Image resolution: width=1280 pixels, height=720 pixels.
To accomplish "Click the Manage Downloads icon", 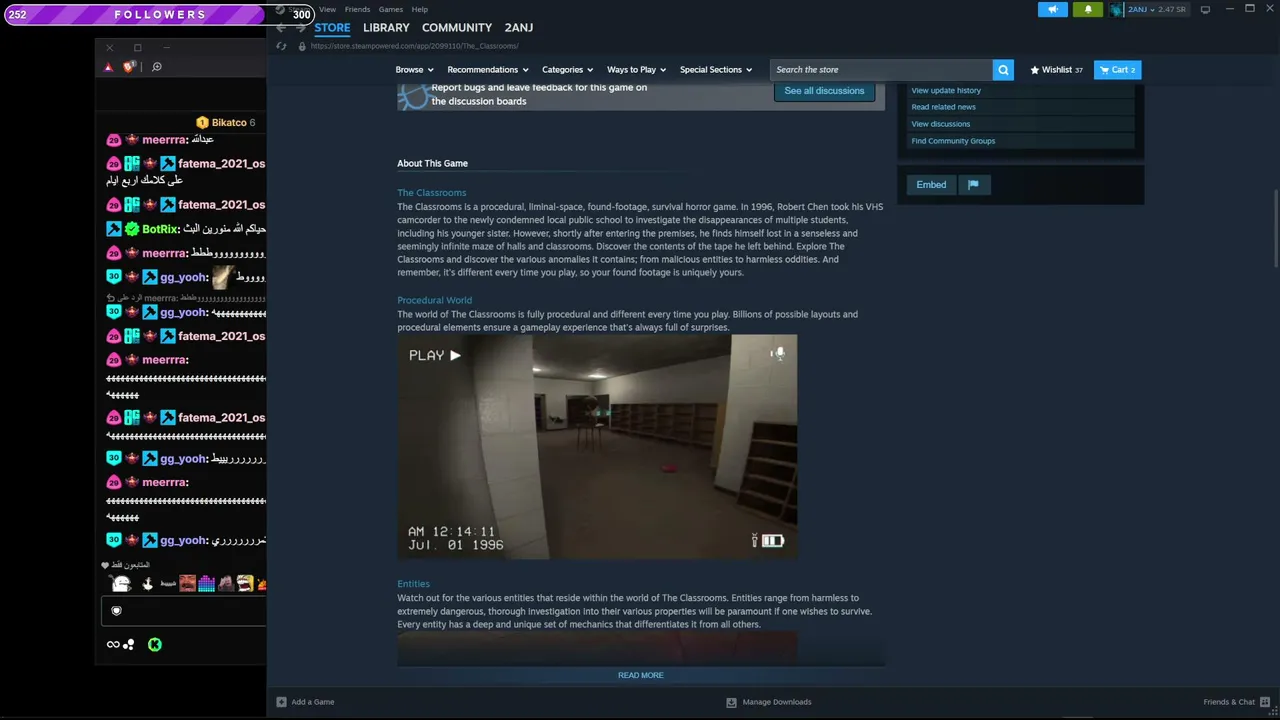I will tap(731, 702).
